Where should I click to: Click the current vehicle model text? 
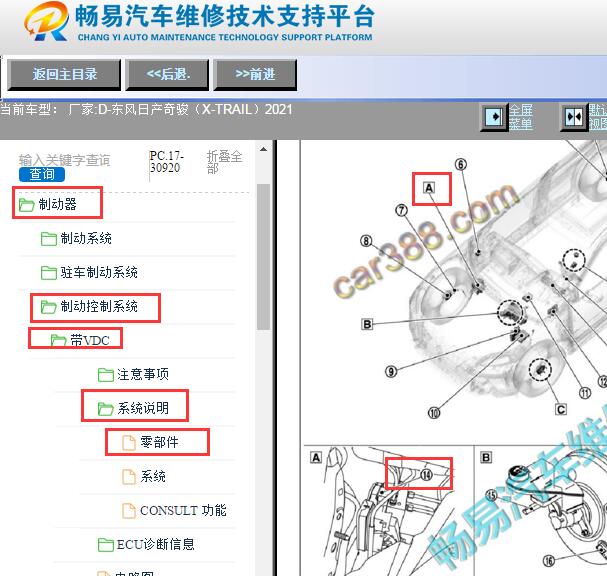coord(146,110)
